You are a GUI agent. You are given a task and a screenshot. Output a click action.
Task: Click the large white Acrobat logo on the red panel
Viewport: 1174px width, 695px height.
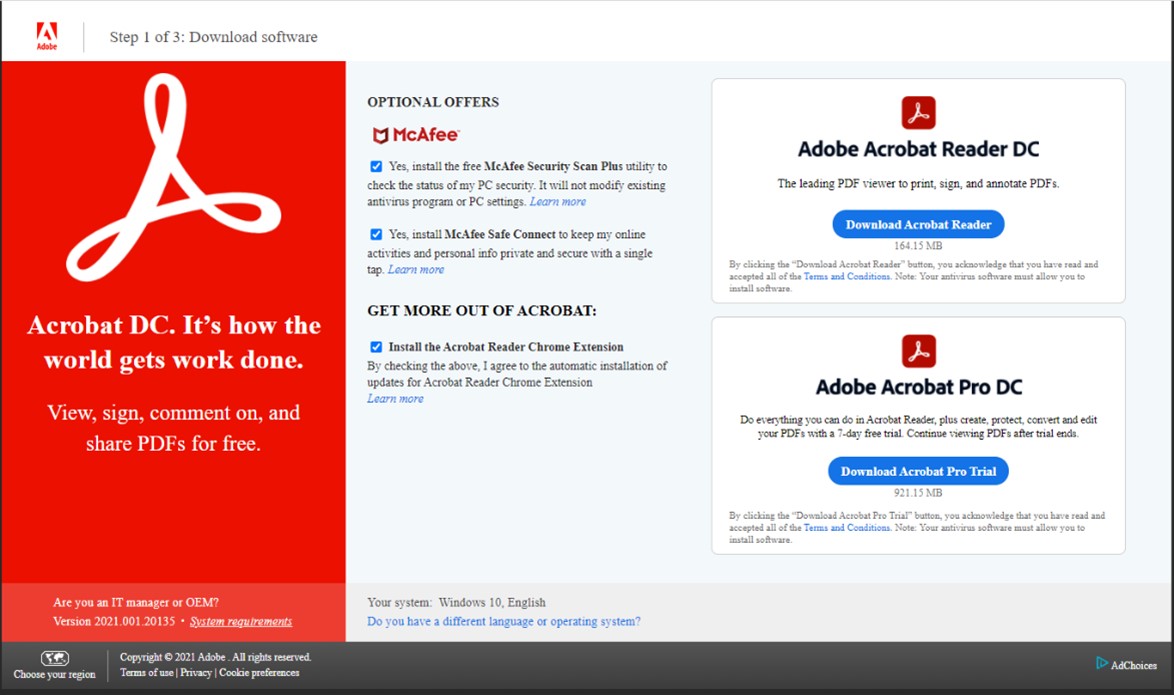tap(174, 177)
